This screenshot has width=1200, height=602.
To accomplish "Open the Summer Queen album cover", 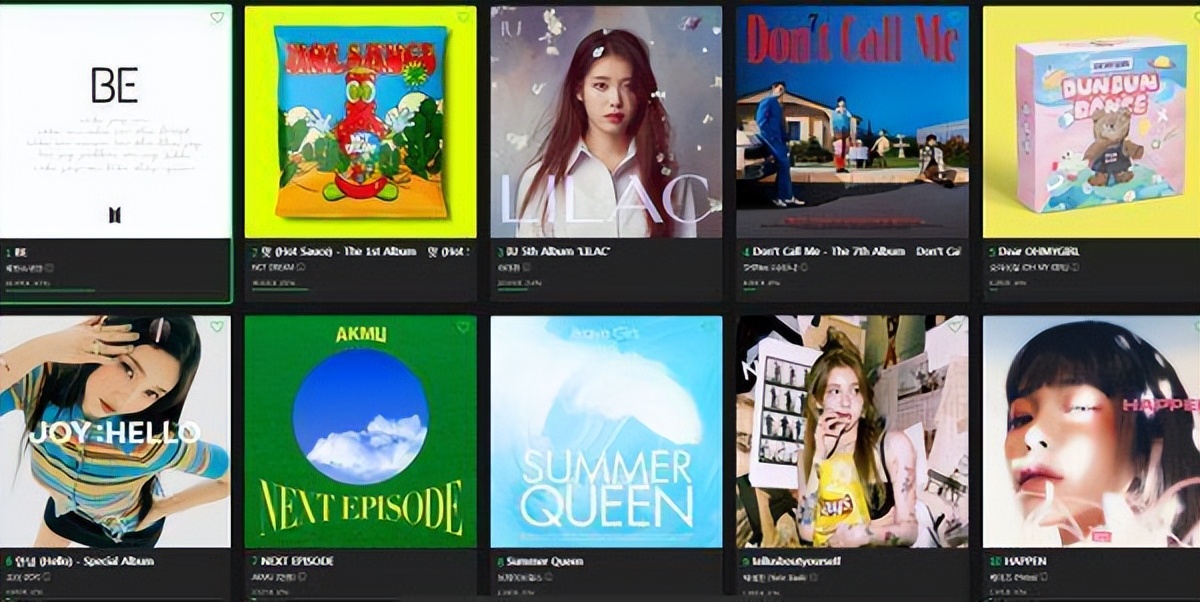I will (x=606, y=432).
